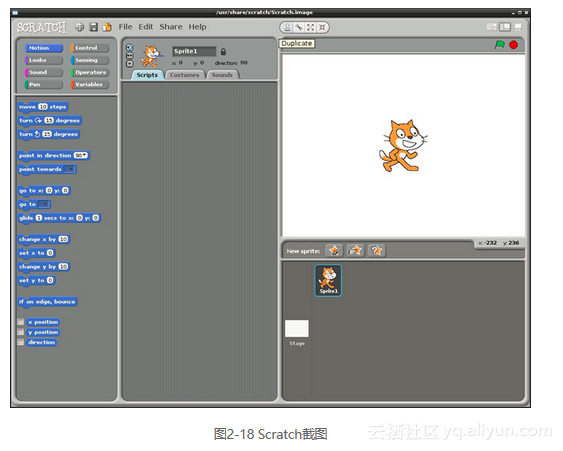
Task: Click the share project icon
Action: point(107,27)
